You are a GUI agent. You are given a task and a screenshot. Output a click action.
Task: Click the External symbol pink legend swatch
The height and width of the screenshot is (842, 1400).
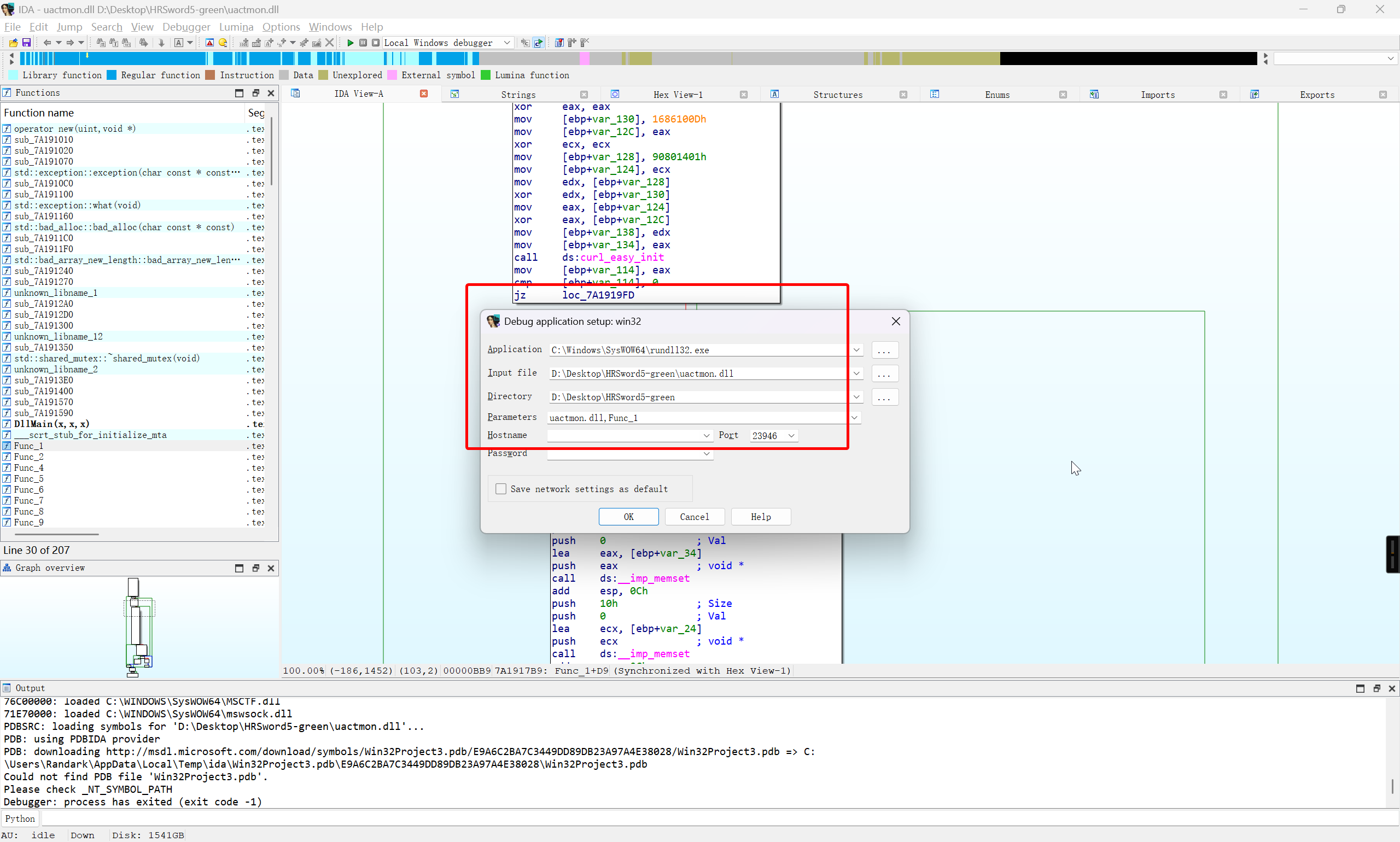pyautogui.click(x=392, y=75)
